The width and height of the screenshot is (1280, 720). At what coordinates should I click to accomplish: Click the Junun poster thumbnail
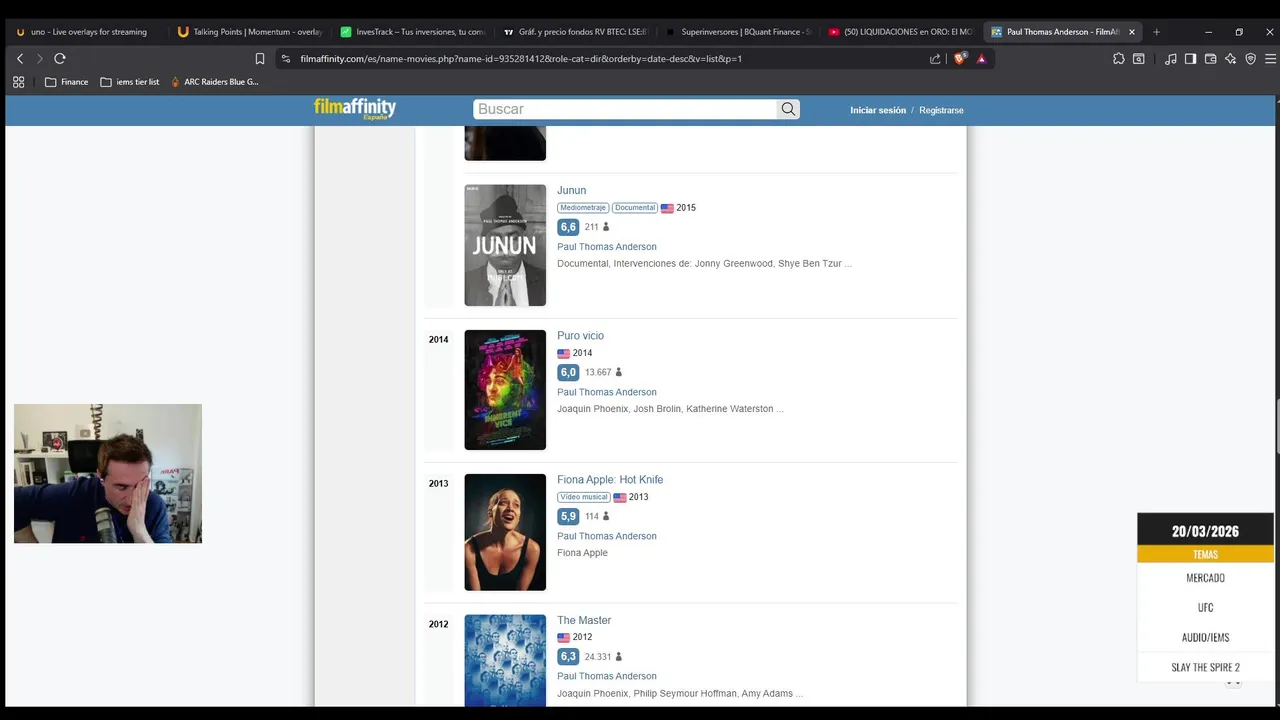pyautogui.click(x=505, y=245)
